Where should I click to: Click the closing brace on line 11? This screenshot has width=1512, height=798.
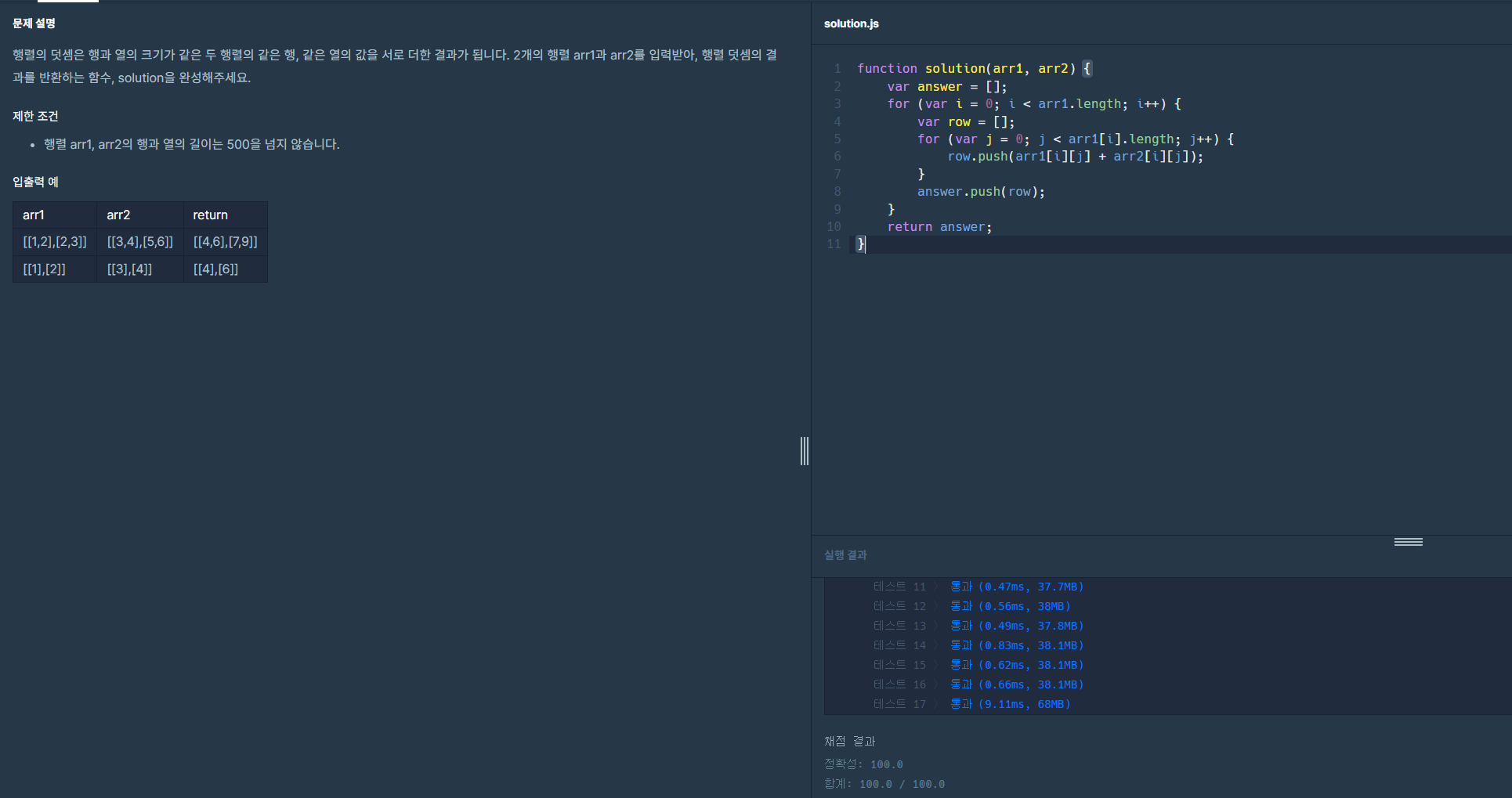pyautogui.click(x=861, y=244)
